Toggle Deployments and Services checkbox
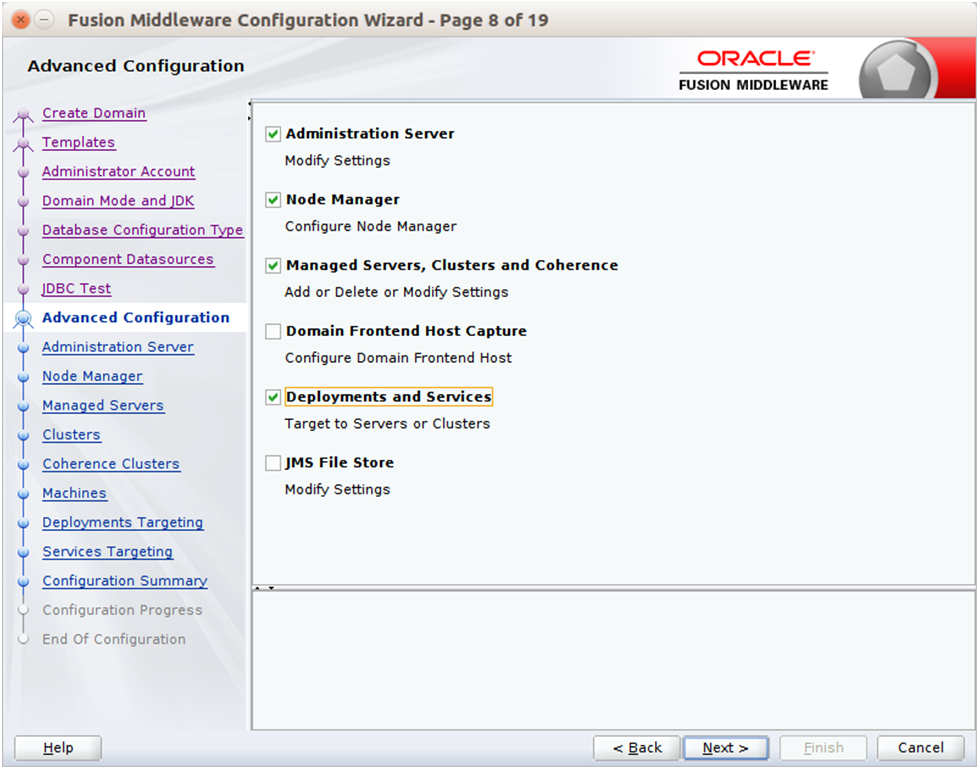This screenshot has height=769, width=979. coord(273,398)
